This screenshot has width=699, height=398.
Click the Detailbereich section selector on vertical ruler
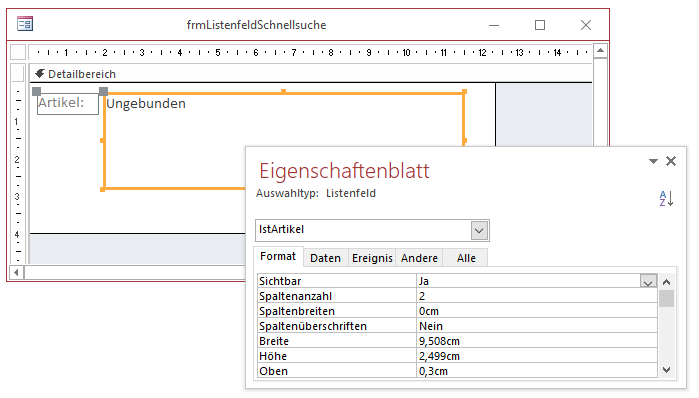pos(18,74)
